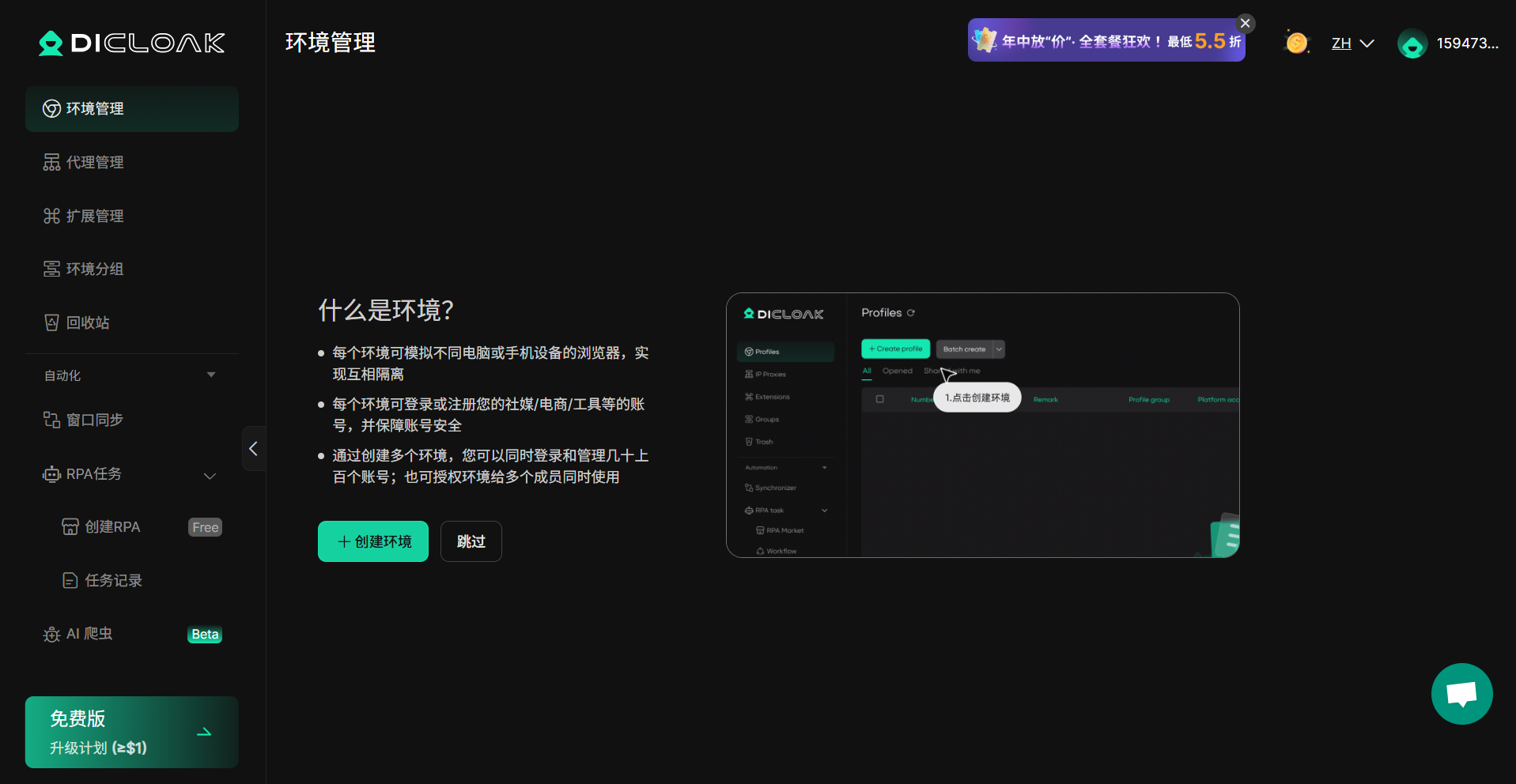Collapse the RPA任务 submenu chevron
The height and width of the screenshot is (784, 1516).
pyautogui.click(x=210, y=476)
